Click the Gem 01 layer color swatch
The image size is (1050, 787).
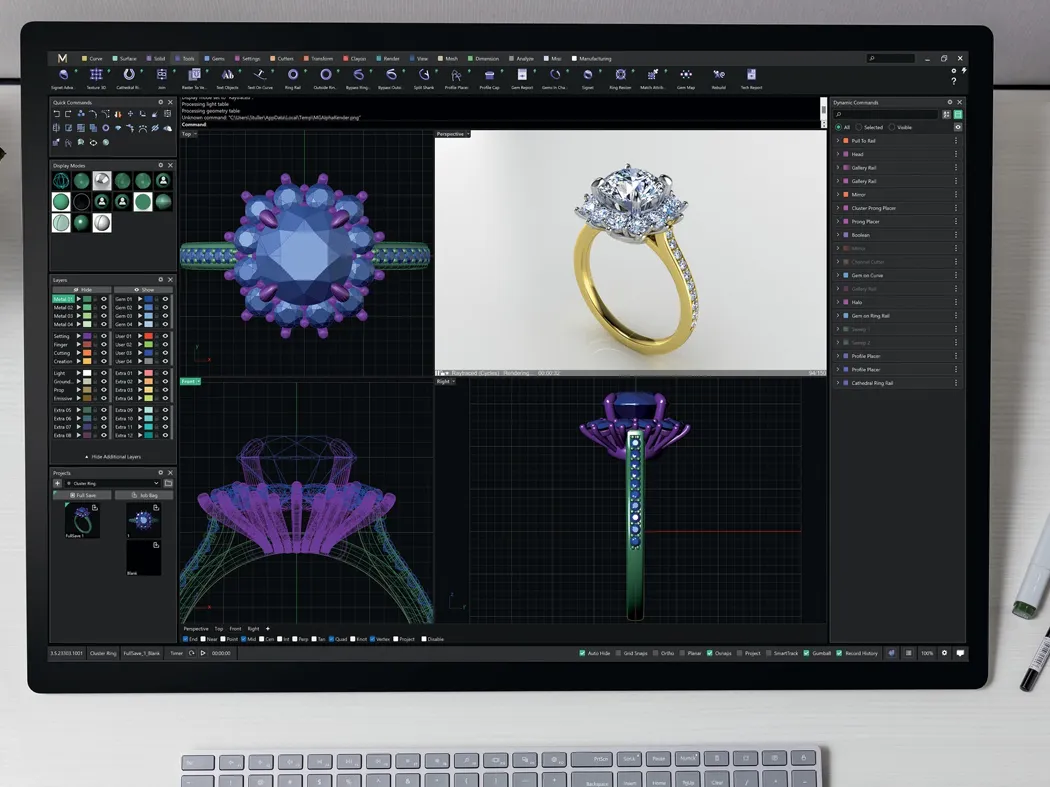[148, 299]
